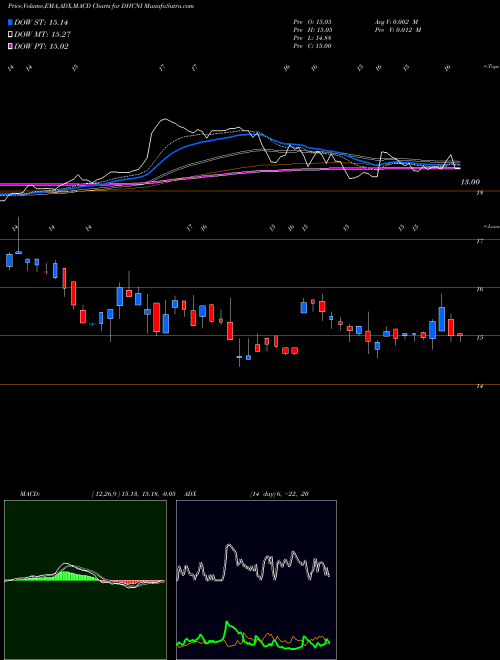Viewport: 500px width, 660px height.
Task: Click the 14 price axis label on the candlestick chart
Action: (479, 386)
